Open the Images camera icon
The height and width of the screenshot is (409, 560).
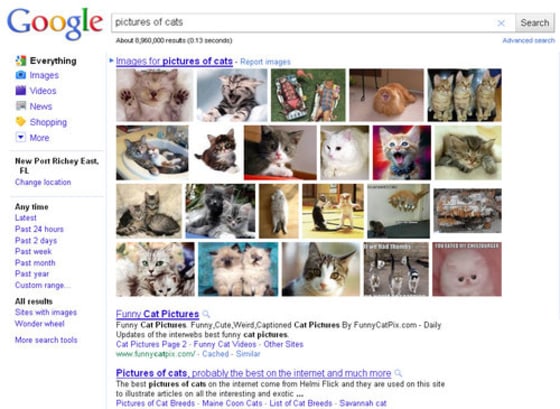21,75
